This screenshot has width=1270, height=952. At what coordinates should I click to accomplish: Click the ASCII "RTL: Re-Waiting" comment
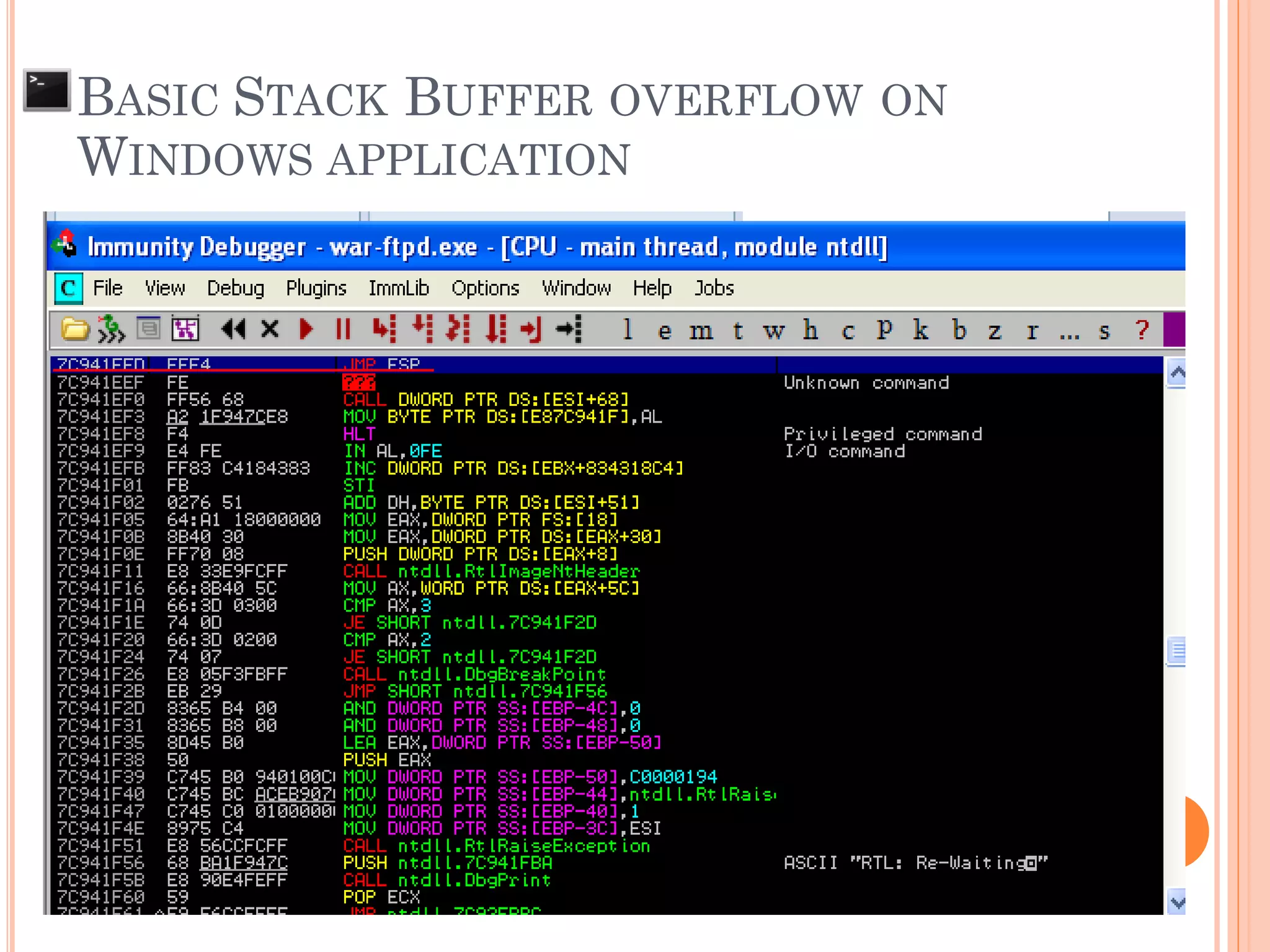coord(916,863)
